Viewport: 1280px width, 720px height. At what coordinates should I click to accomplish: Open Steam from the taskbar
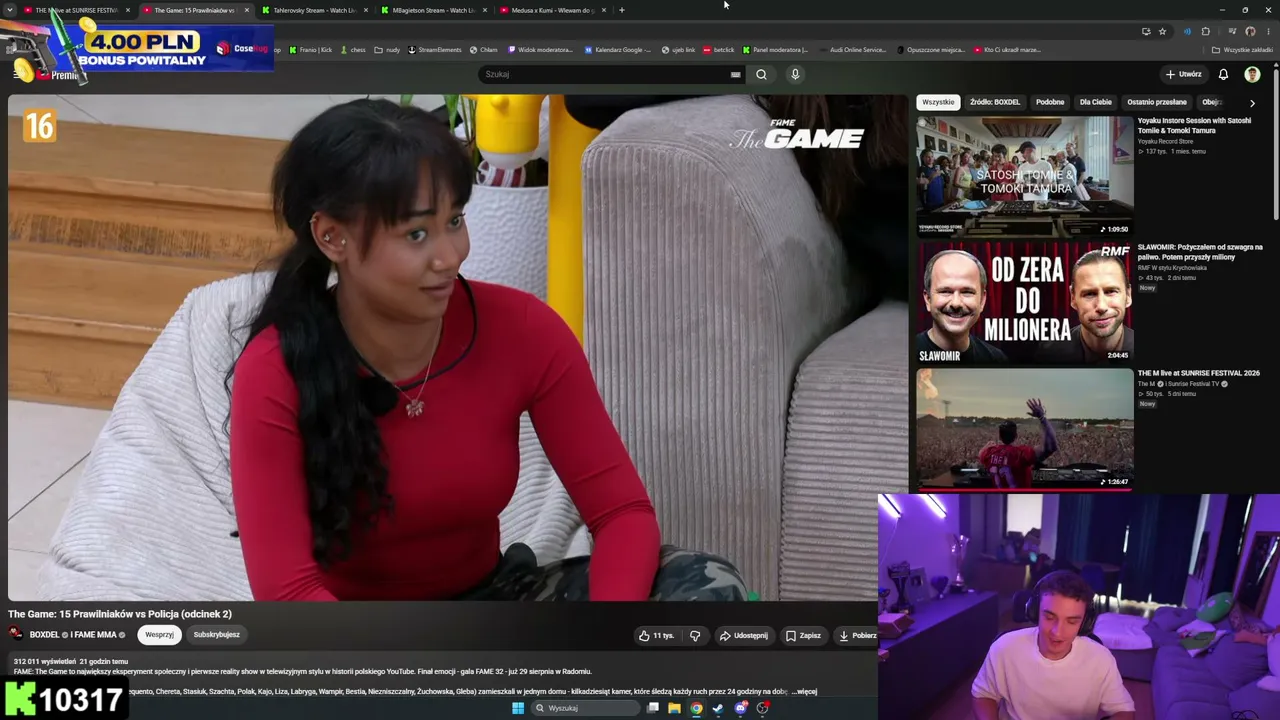pyautogui.click(x=718, y=708)
